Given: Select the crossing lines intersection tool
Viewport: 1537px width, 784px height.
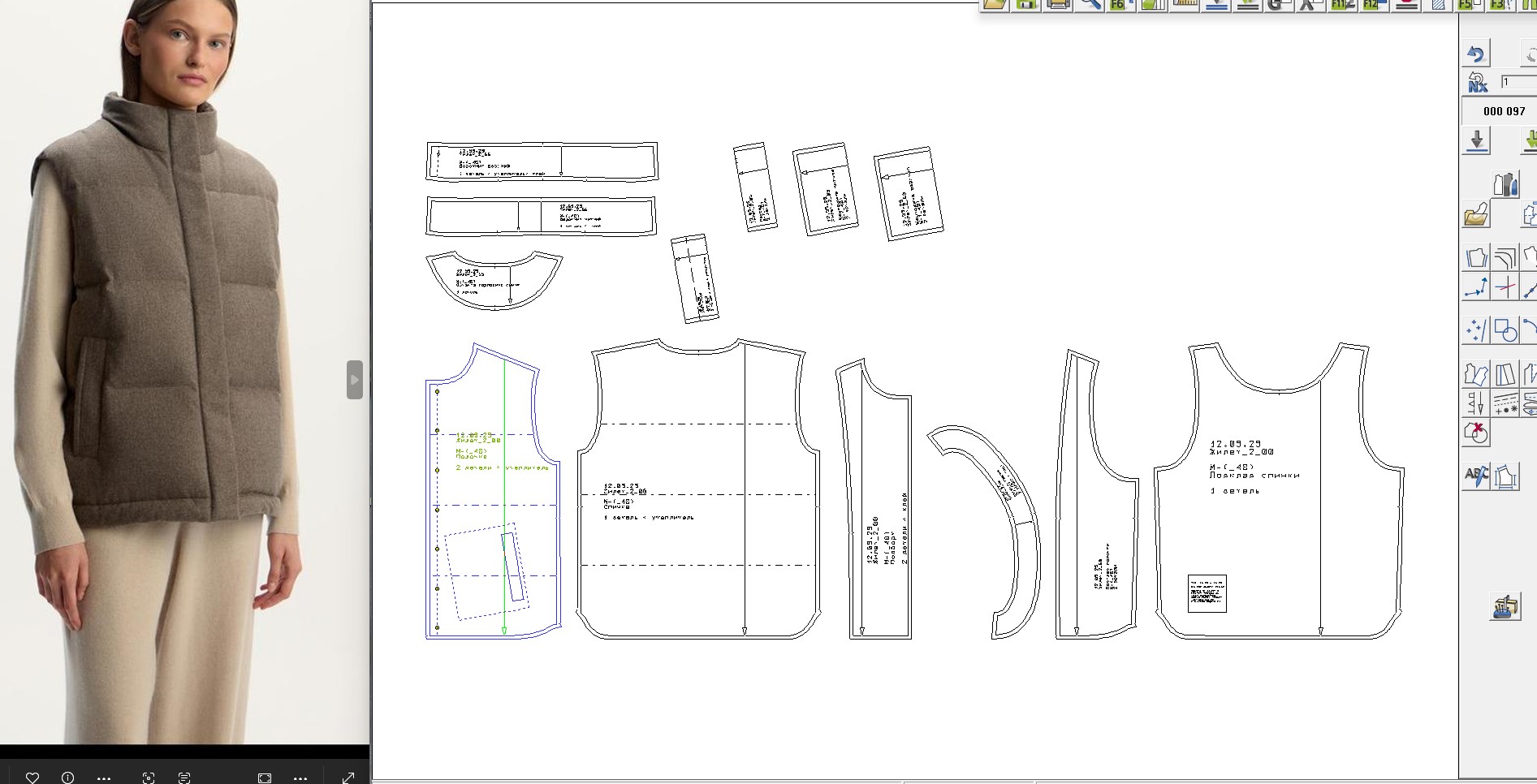Looking at the screenshot, I should click(1505, 287).
